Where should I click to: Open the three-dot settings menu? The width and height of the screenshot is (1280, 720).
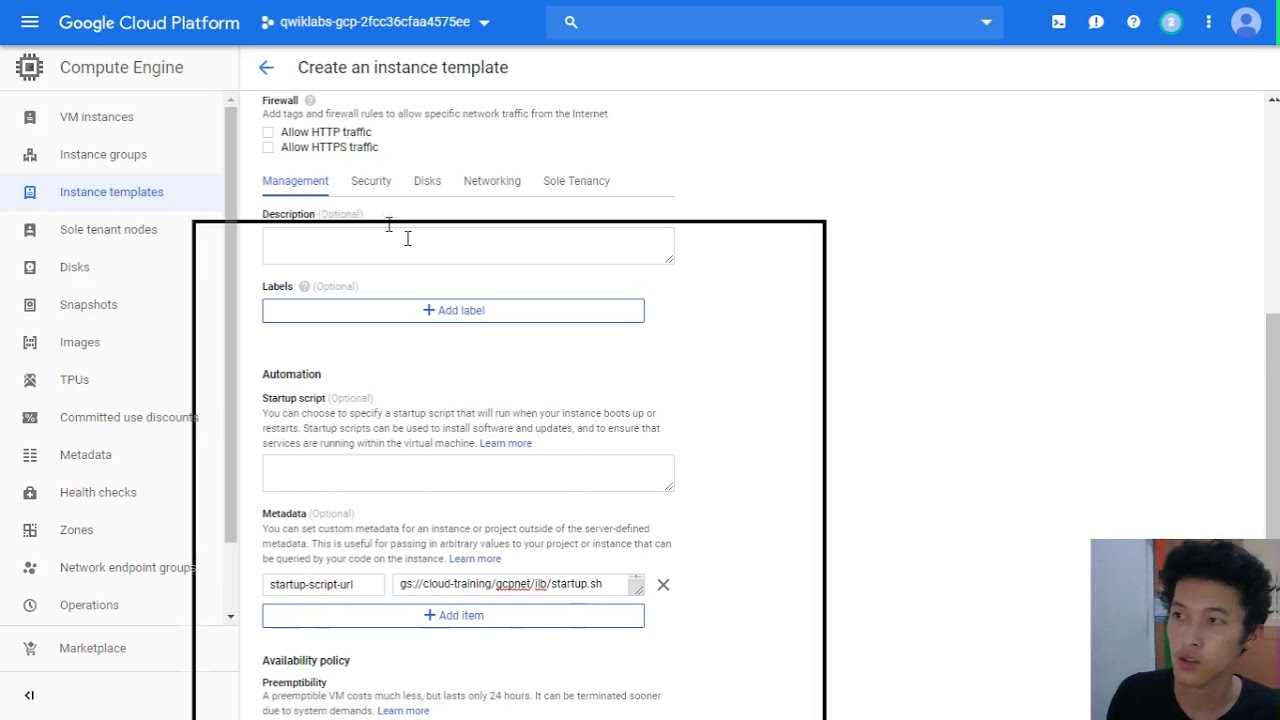click(1208, 22)
